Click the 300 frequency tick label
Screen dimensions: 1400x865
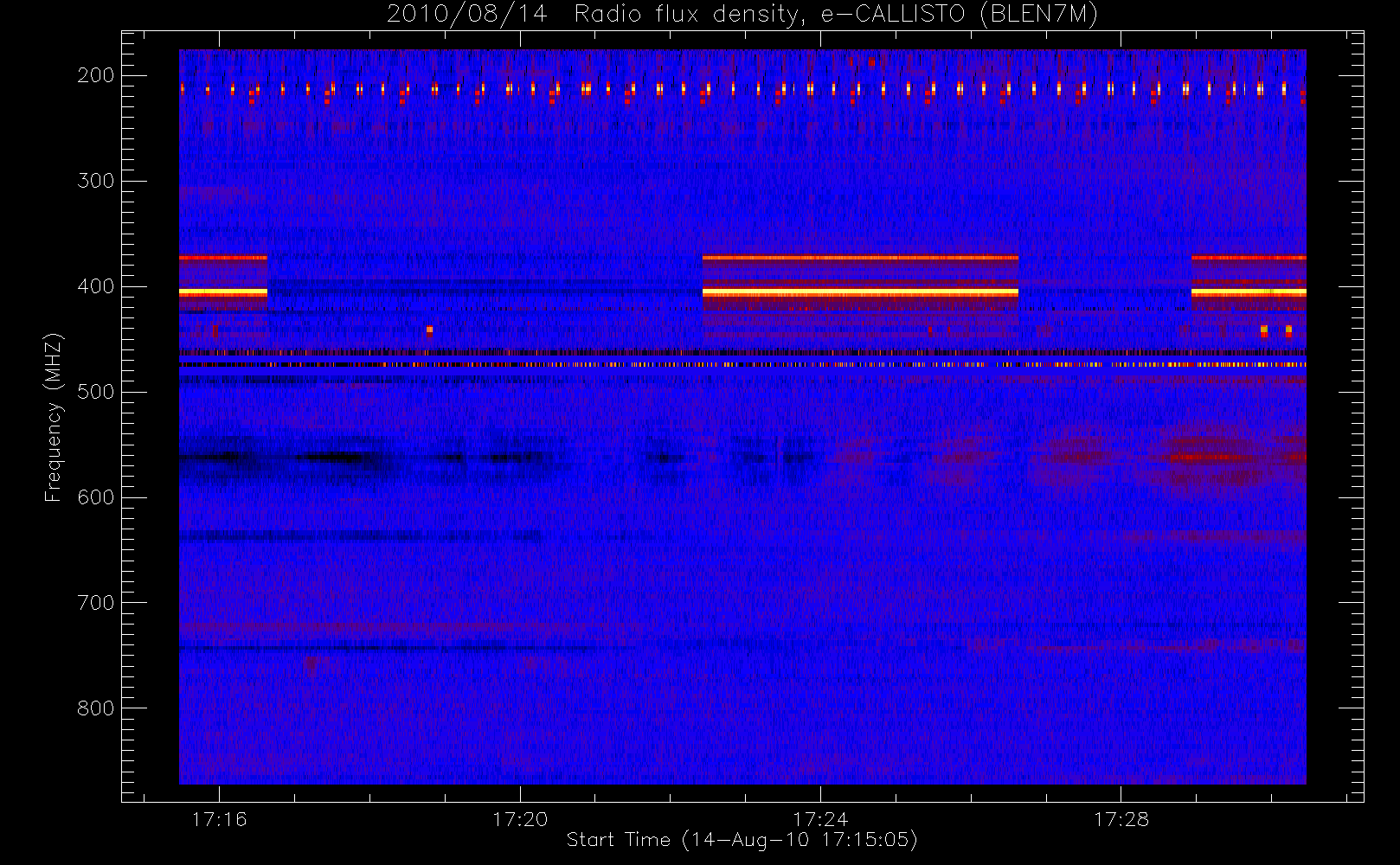pyautogui.click(x=95, y=181)
